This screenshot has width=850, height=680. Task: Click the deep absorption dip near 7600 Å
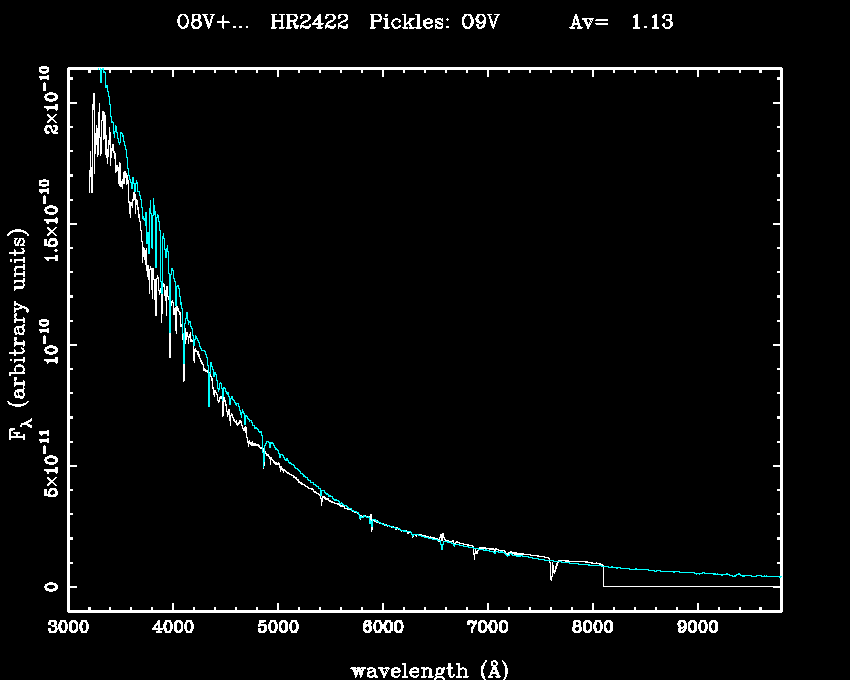coord(551,573)
